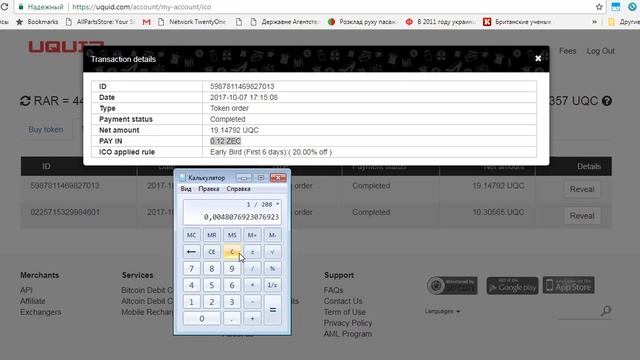Click the calculator result display
Image resolution: width=640 pixels, height=360 pixels.
[232, 212]
